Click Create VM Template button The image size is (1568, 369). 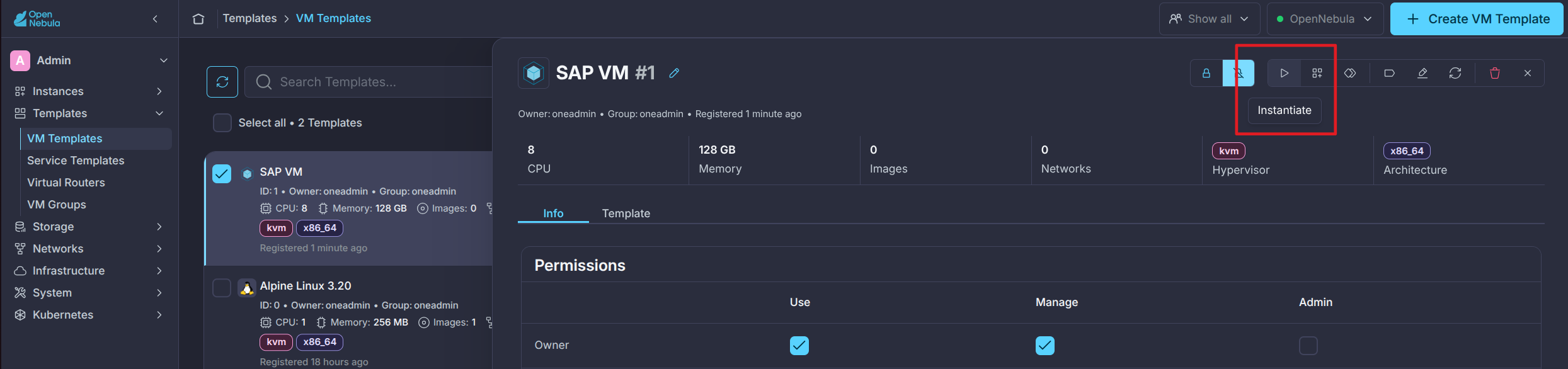1477,19
